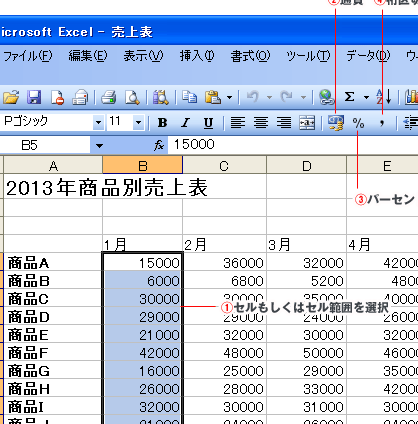Open the Paste options dropdown arrow
The height and width of the screenshot is (424, 418).
pos(229,98)
